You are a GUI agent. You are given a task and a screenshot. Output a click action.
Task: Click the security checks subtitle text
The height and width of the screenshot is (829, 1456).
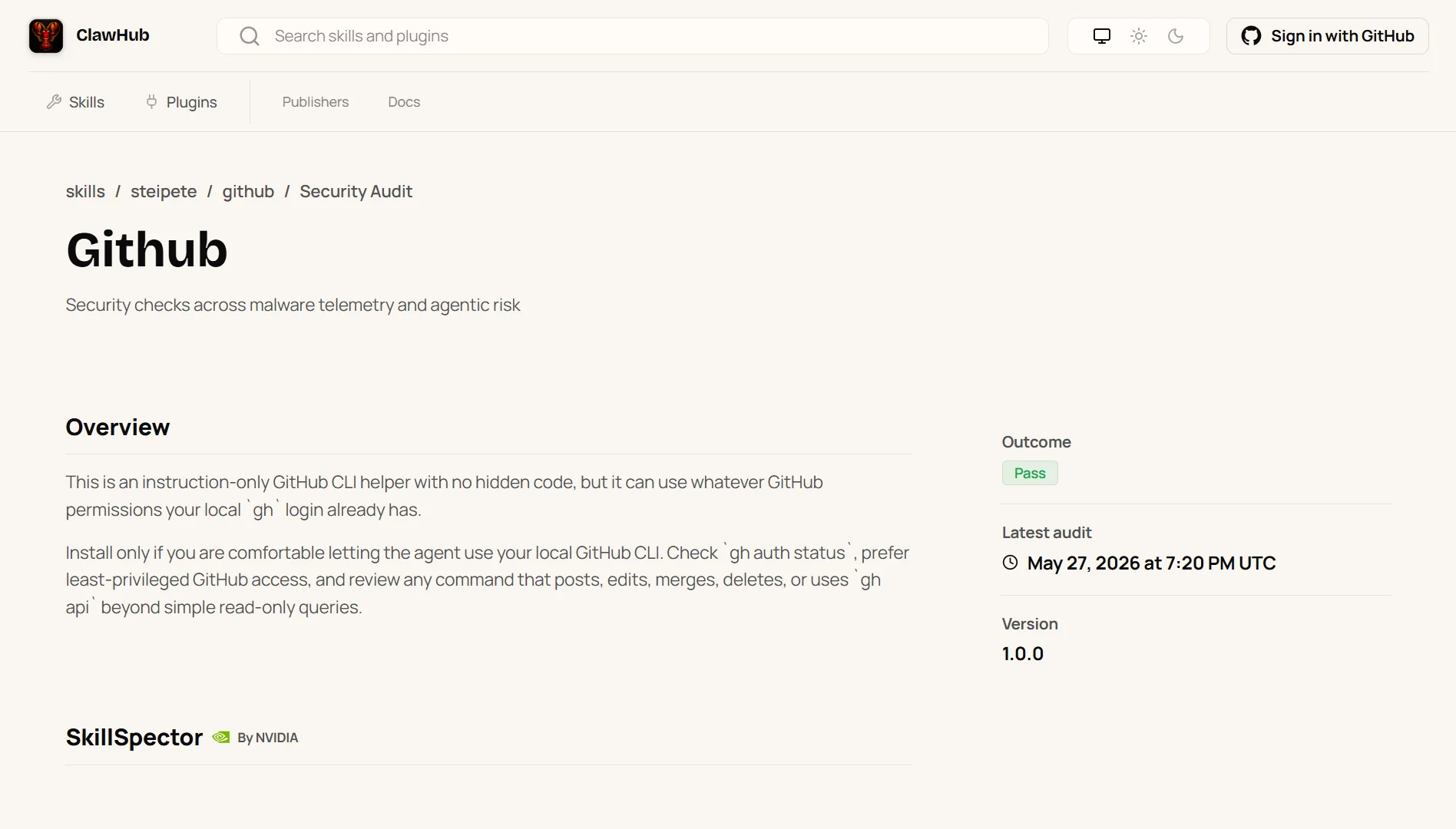pyautogui.click(x=293, y=306)
